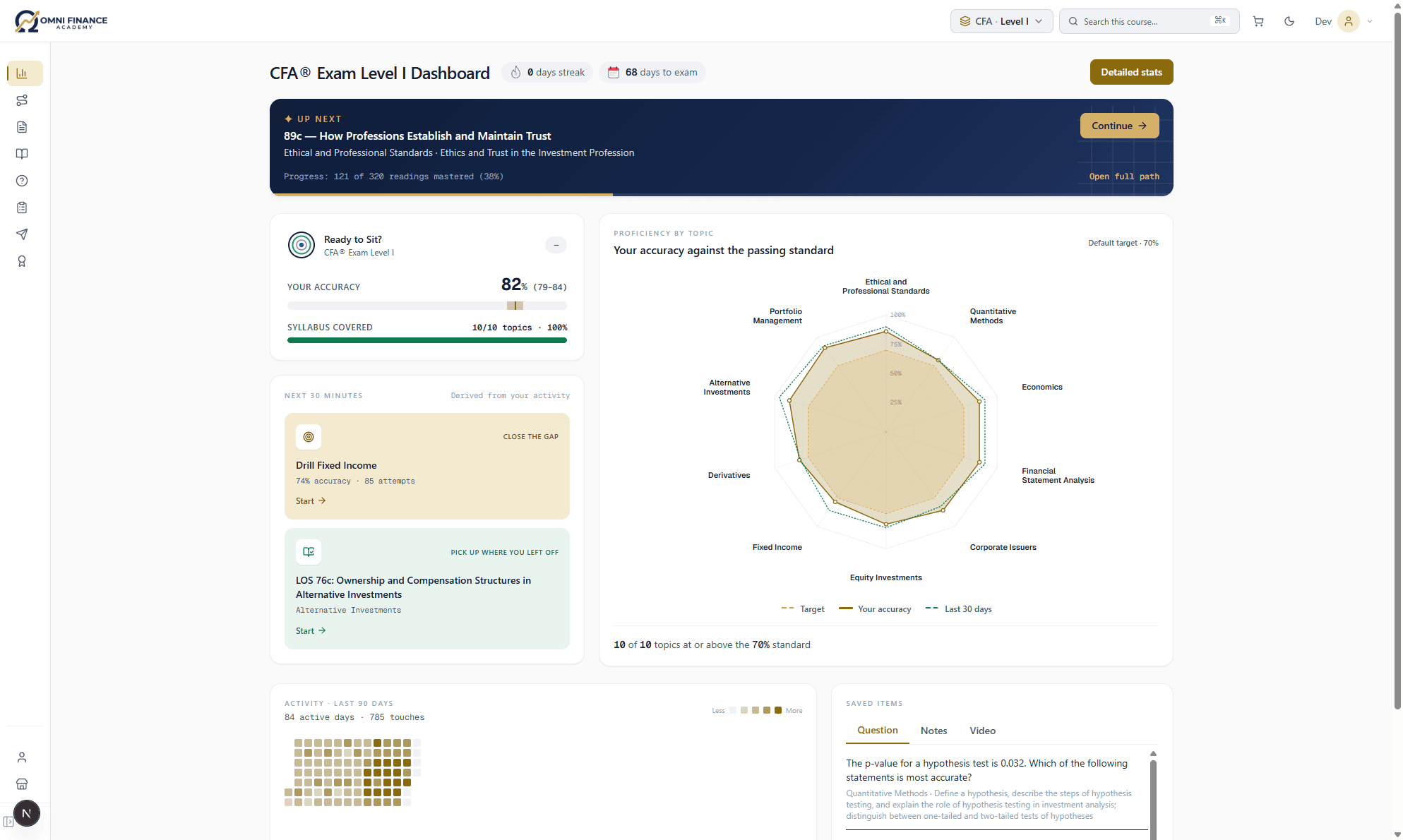Open the paper-plane sidebar icon
This screenshot has width=1403, height=840.
(22, 234)
